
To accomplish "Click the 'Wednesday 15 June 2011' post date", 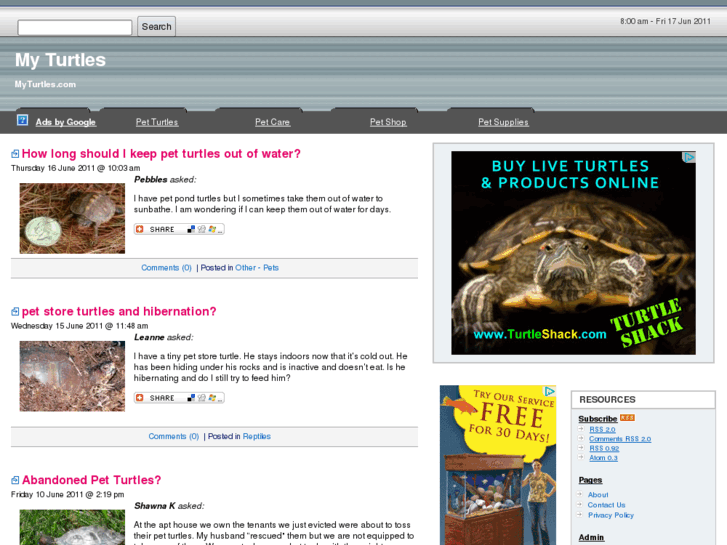I will (79, 326).
